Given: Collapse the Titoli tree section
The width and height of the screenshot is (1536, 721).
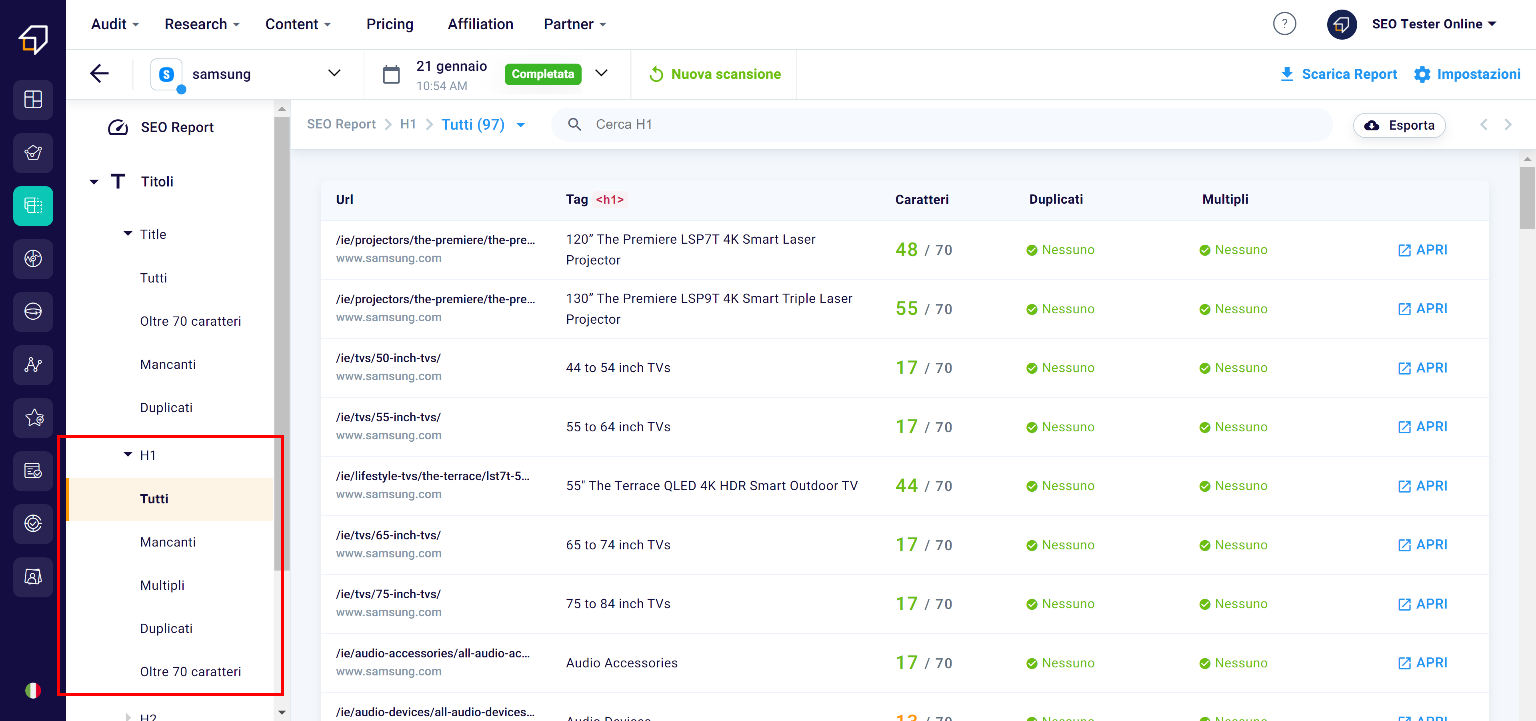Looking at the screenshot, I should (x=94, y=182).
